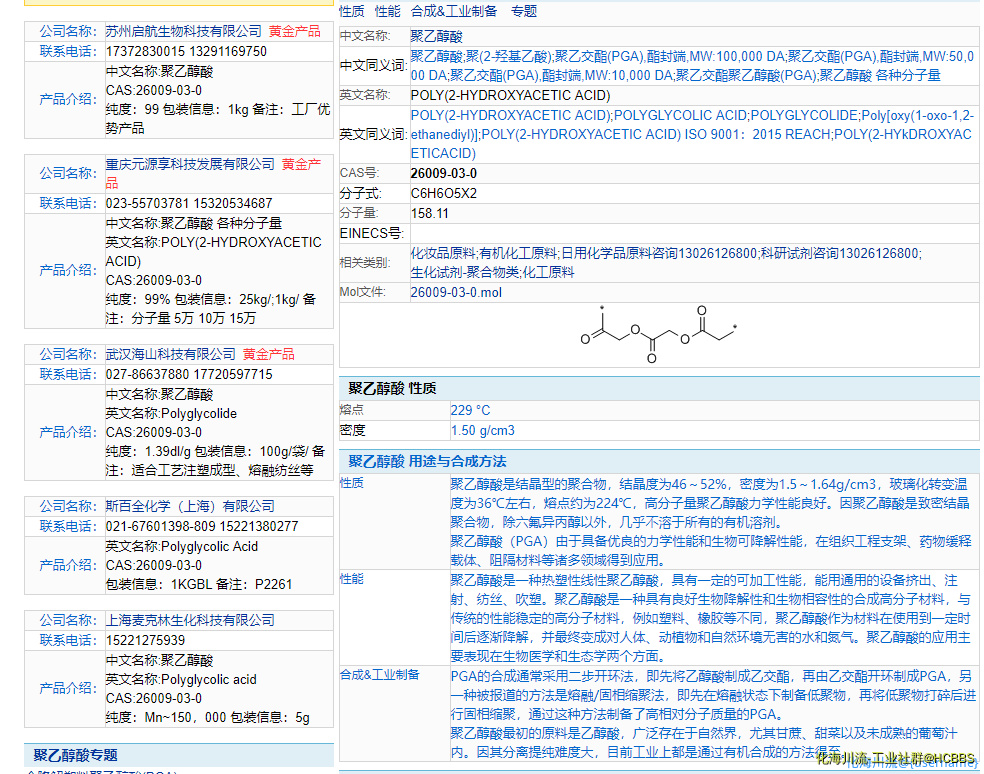Switch to the 性能 tab
The height and width of the screenshot is (774, 984).
click(387, 11)
